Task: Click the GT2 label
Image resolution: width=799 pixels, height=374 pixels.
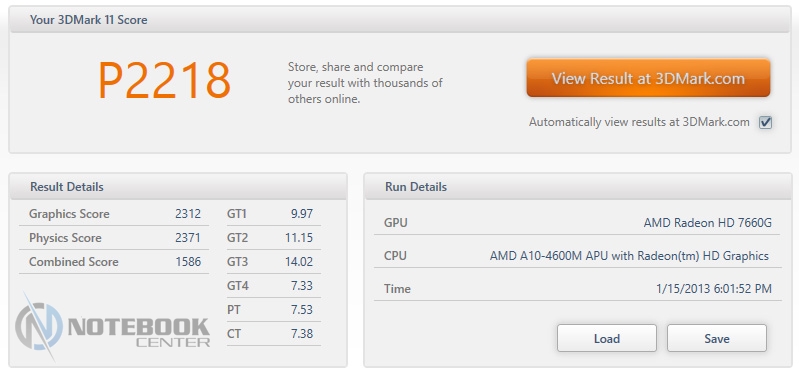Action: coord(237,238)
